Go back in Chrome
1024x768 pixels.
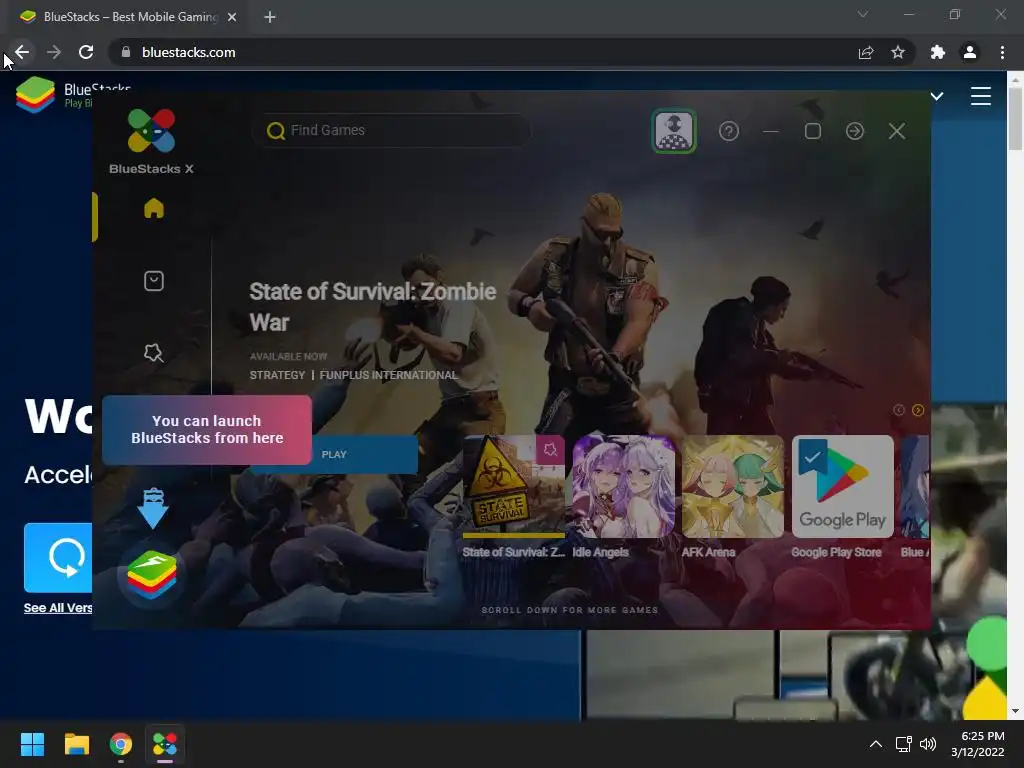[x=22, y=52]
